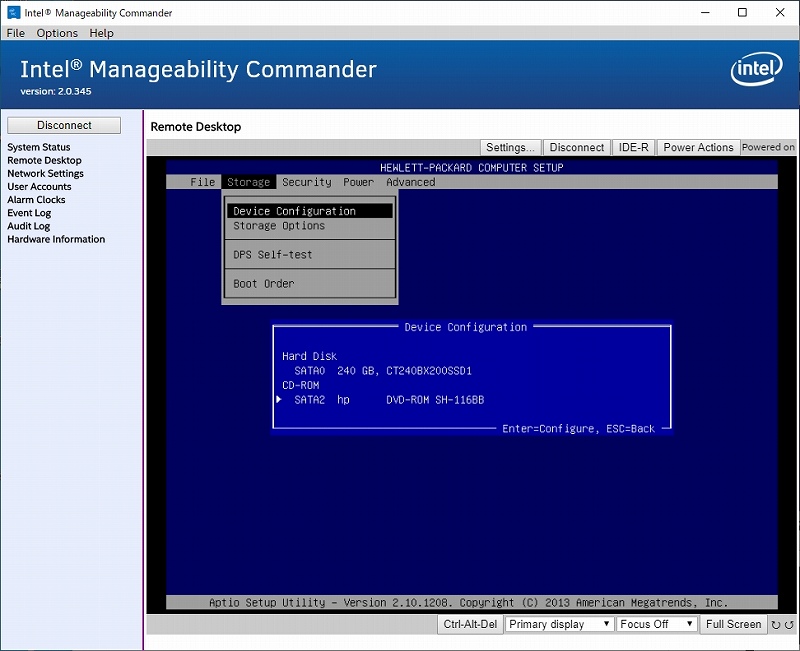Click the rotate clockwise refresh icon
Image resolution: width=800 pixels, height=651 pixels.
pyautogui.click(x=776, y=624)
